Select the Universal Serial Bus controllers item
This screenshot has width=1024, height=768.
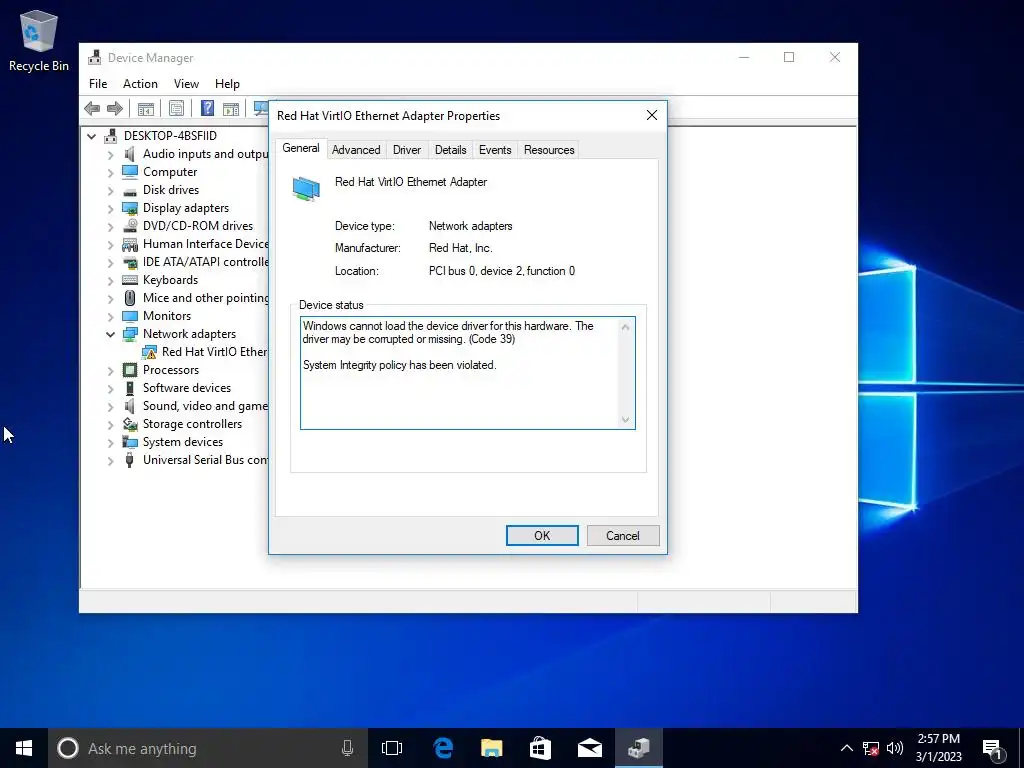click(x=205, y=460)
